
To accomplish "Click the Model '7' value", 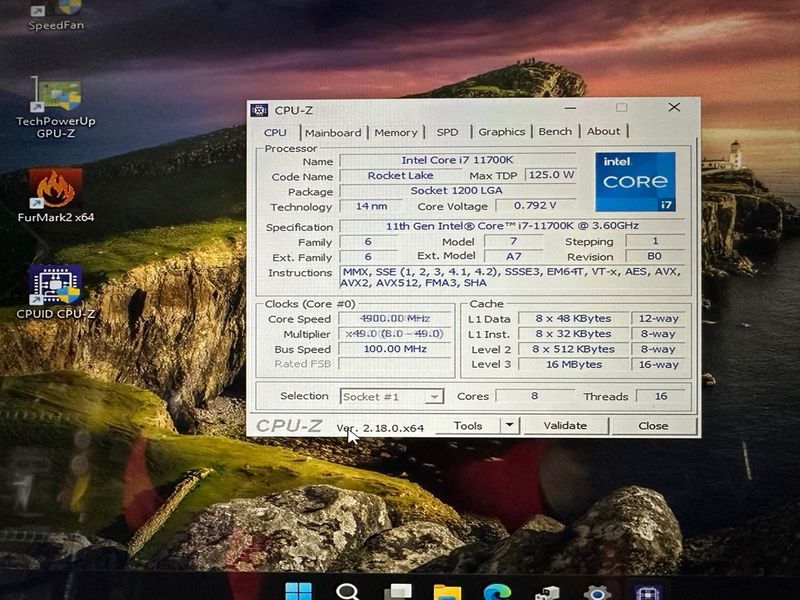I will [x=513, y=241].
